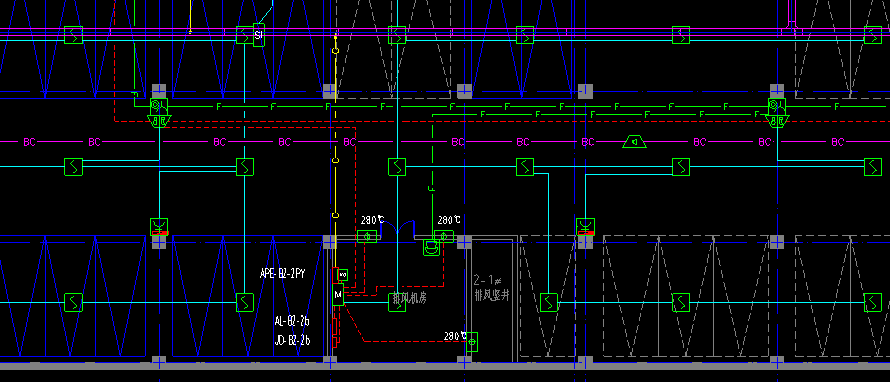The image size is (890, 382).
Task: Select the smoke detector right of 排风竖井
Action: click(548, 303)
